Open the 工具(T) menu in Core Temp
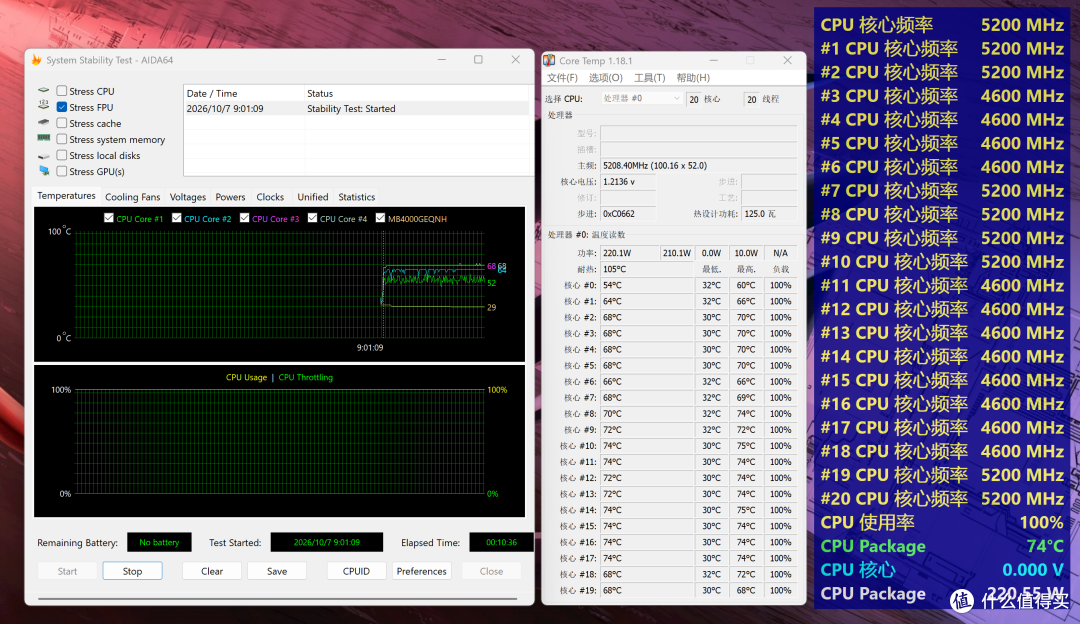This screenshot has width=1080, height=624. pyautogui.click(x=650, y=78)
